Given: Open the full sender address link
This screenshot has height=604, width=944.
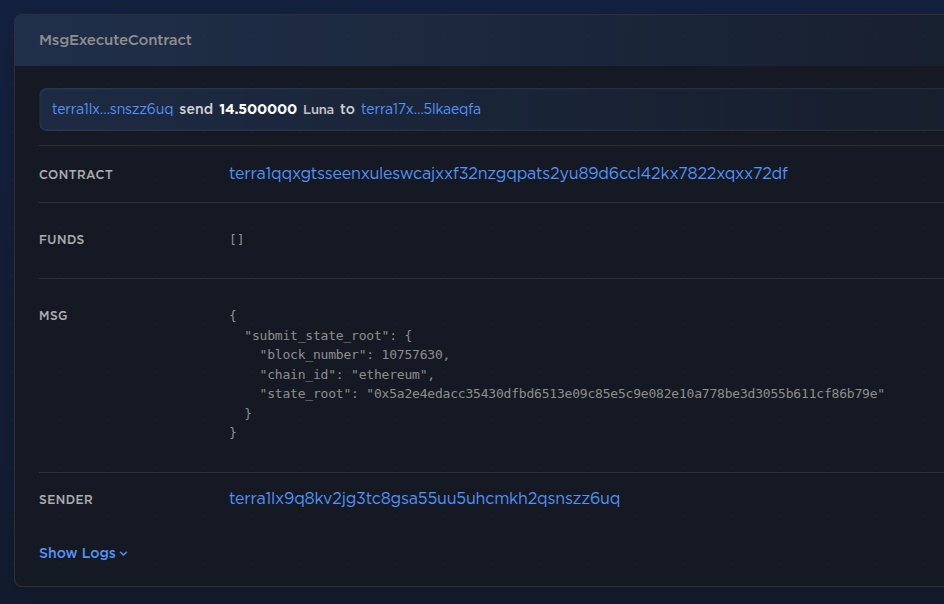Looking at the screenshot, I should click(424, 499).
